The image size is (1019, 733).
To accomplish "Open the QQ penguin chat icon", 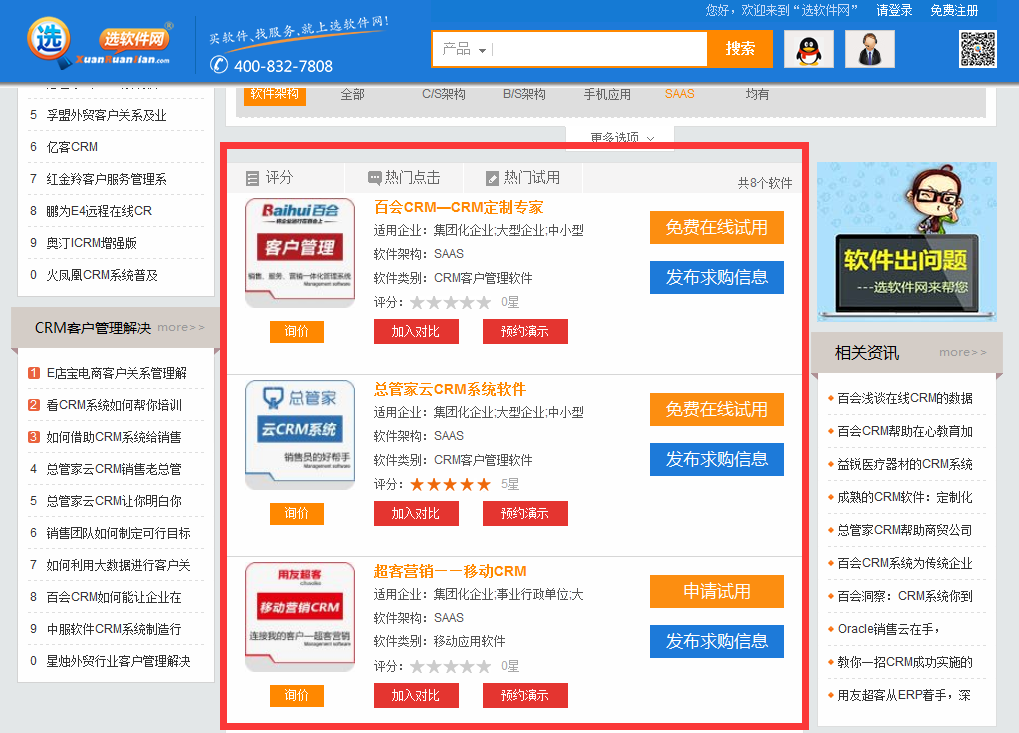I will (x=808, y=49).
